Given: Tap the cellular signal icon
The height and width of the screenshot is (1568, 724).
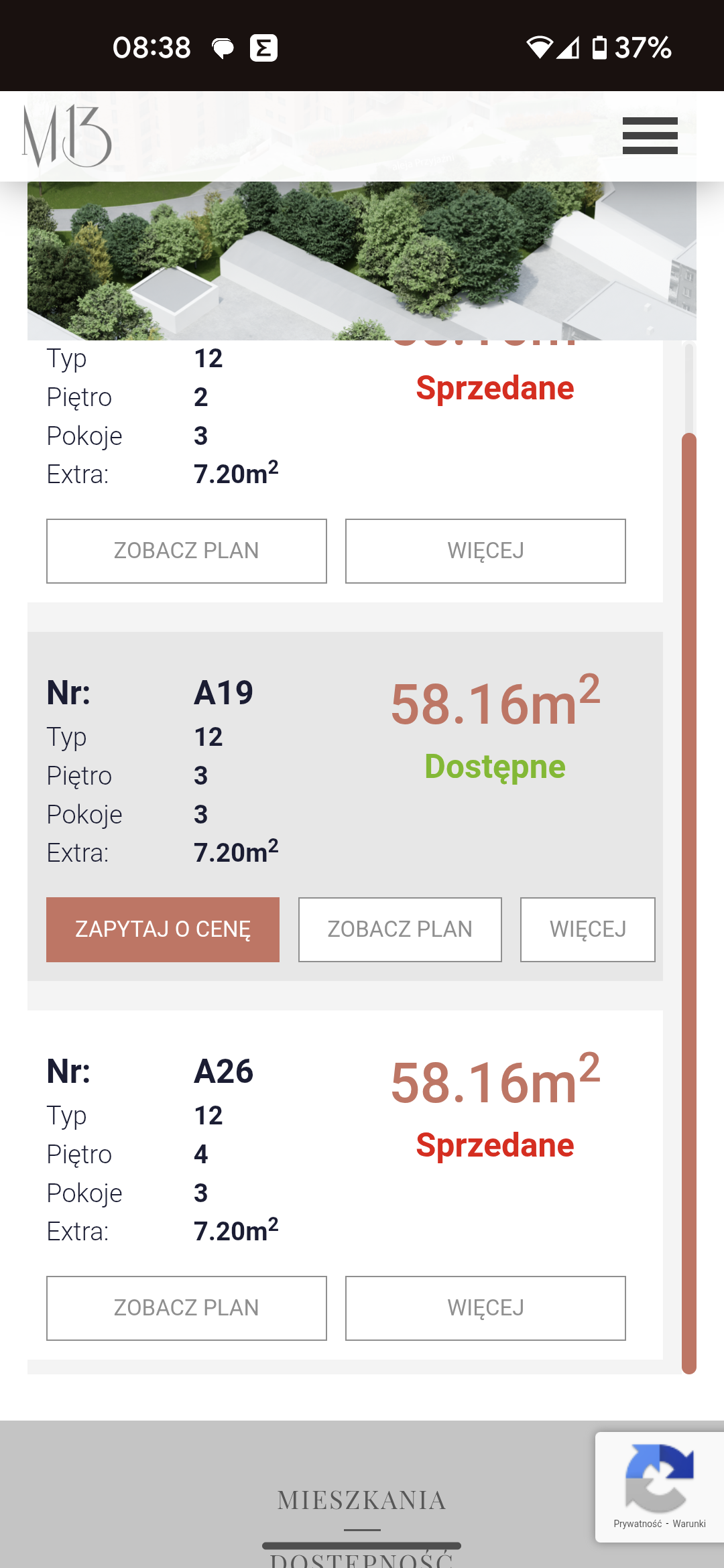Looking at the screenshot, I should 568,48.
